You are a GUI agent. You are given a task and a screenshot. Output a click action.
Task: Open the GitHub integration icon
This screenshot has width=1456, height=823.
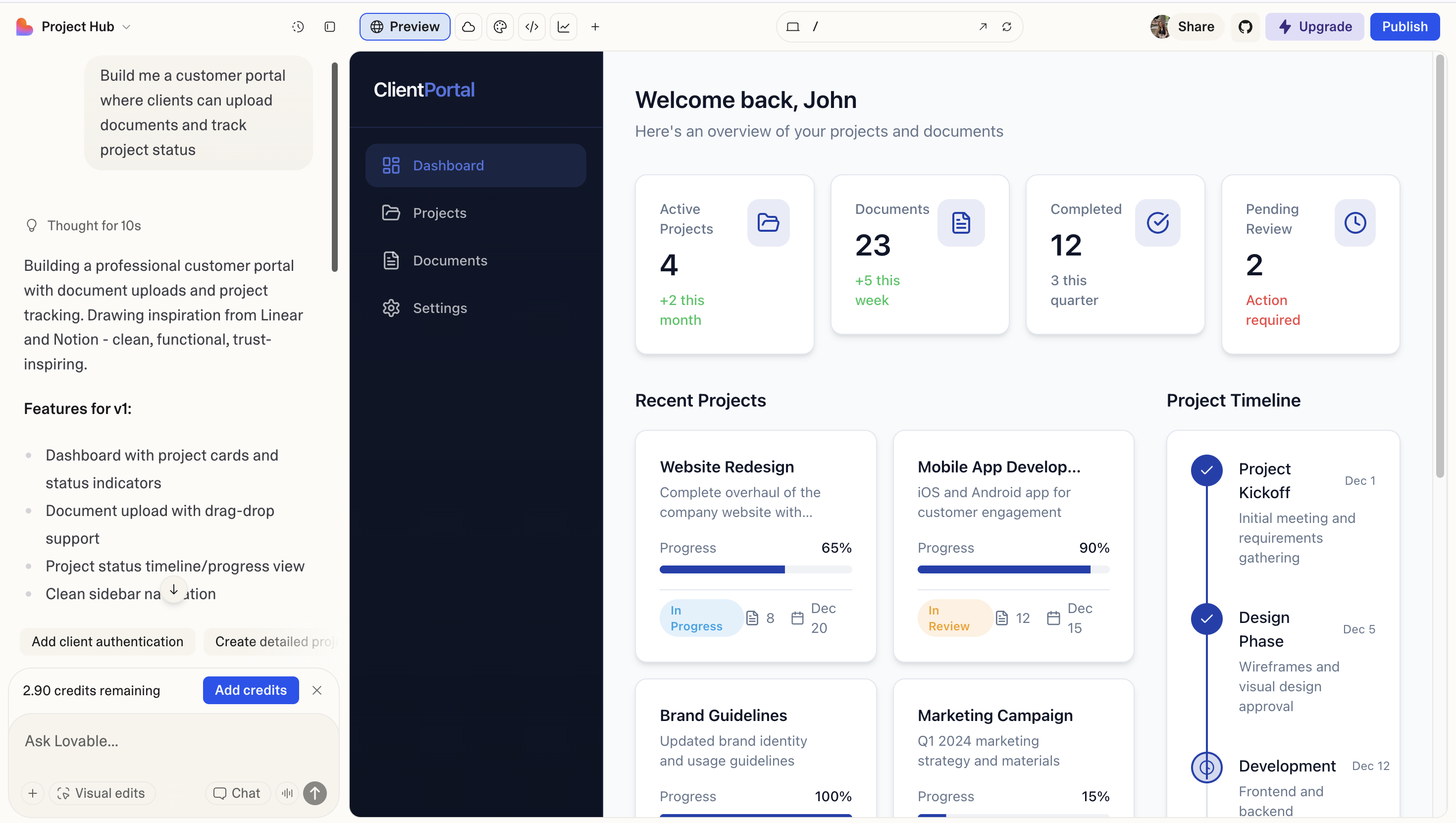1245,27
